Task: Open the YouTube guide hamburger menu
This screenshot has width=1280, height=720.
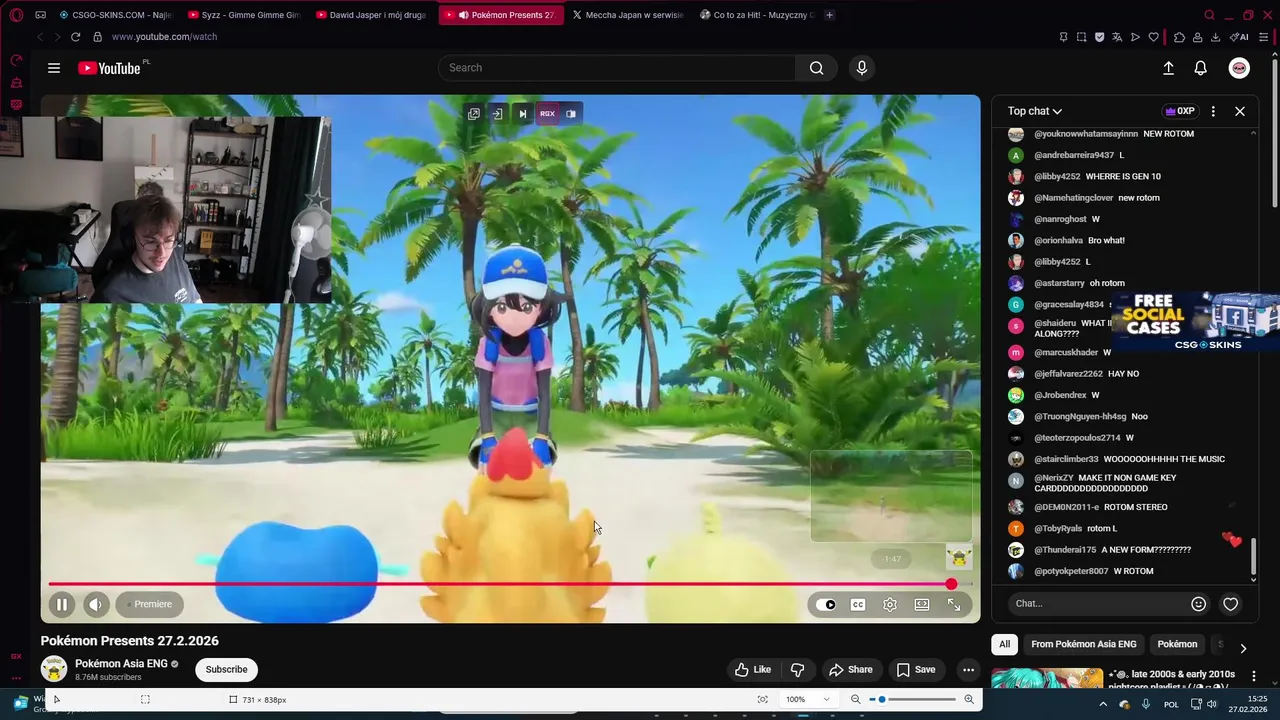Action: coord(54,68)
